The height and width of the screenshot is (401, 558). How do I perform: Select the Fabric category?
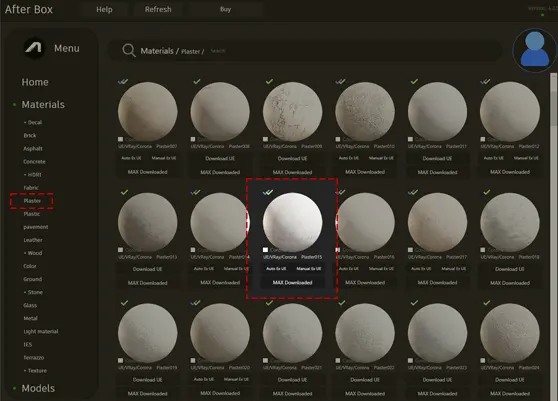(31, 188)
